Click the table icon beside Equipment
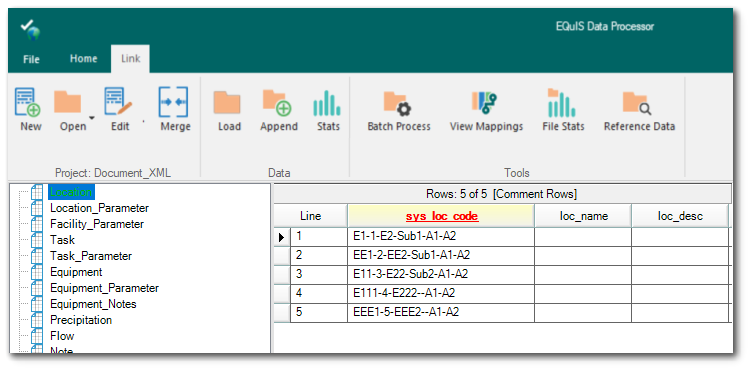749x369 pixels. tap(37, 272)
